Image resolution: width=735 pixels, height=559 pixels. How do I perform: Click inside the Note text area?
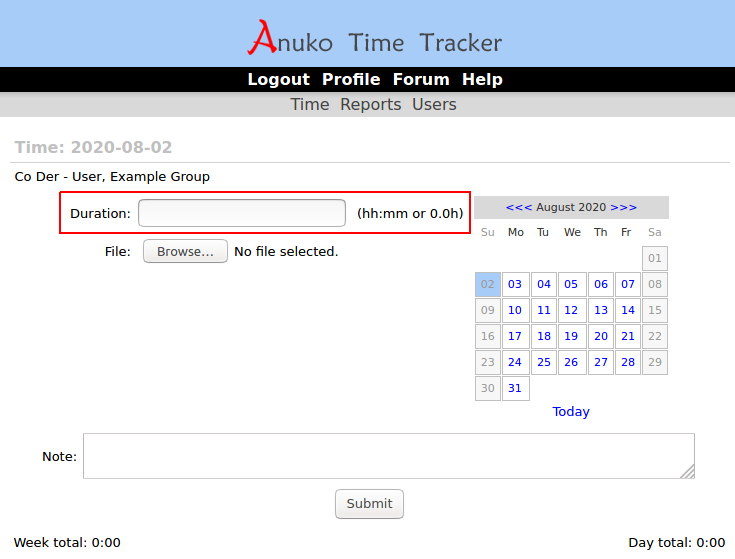pyautogui.click(x=388, y=456)
